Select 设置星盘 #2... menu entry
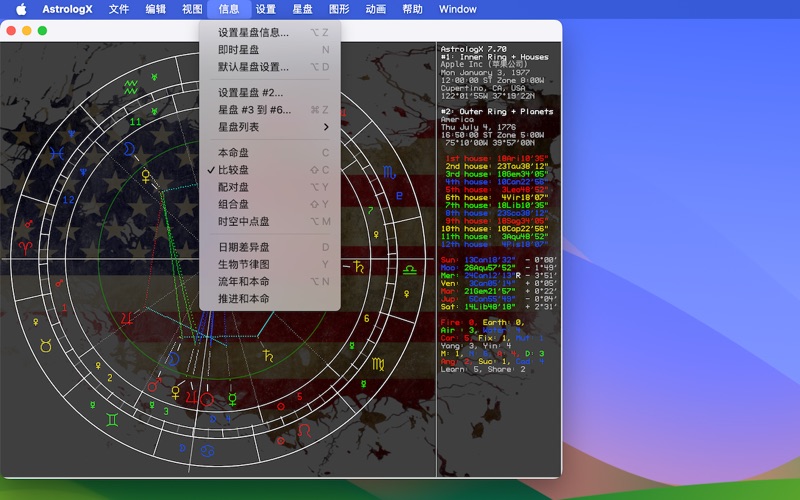This screenshot has height=500, width=800. click(x=270, y=93)
